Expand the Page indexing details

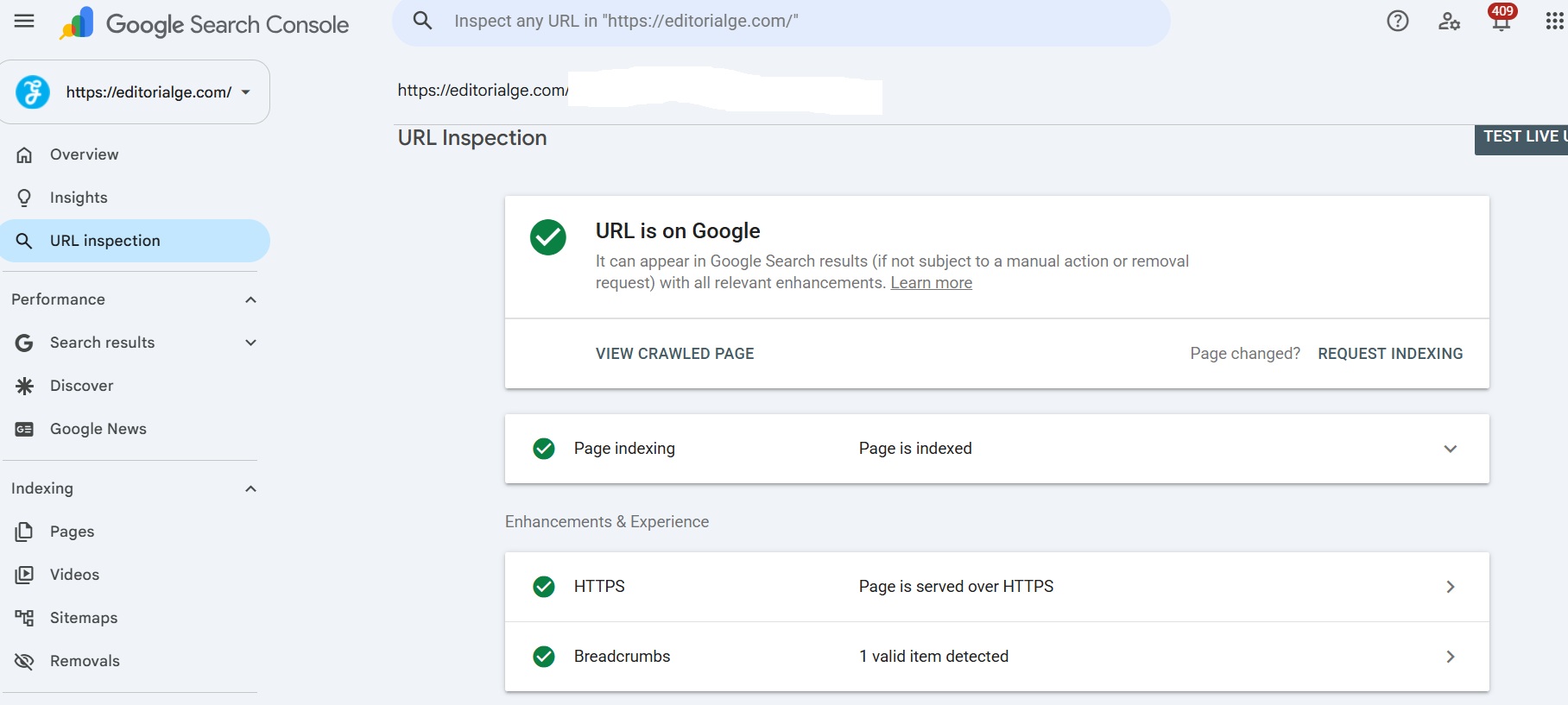click(x=1451, y=449)
